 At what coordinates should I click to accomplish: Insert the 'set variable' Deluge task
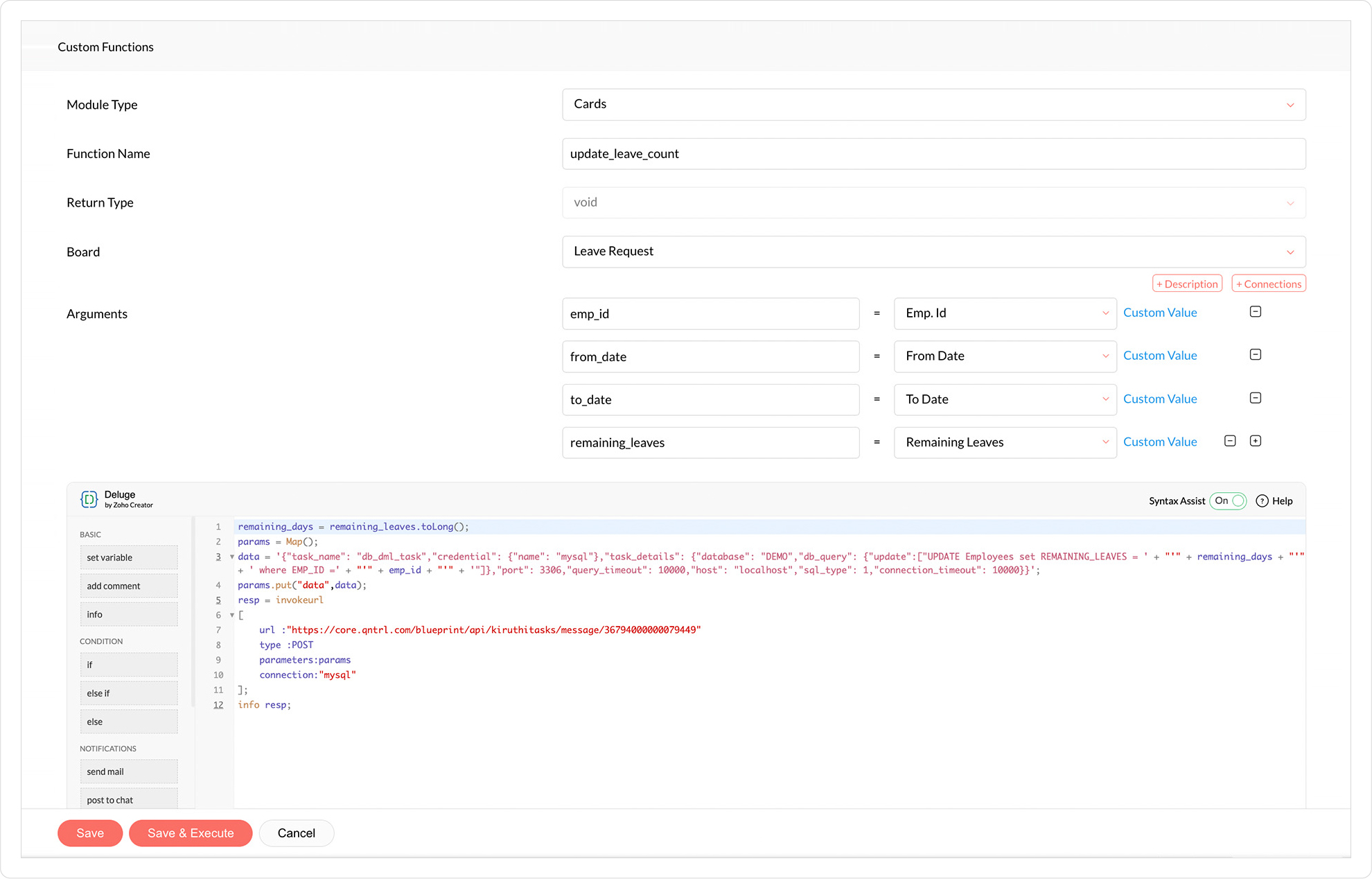(x=128, y=557)
